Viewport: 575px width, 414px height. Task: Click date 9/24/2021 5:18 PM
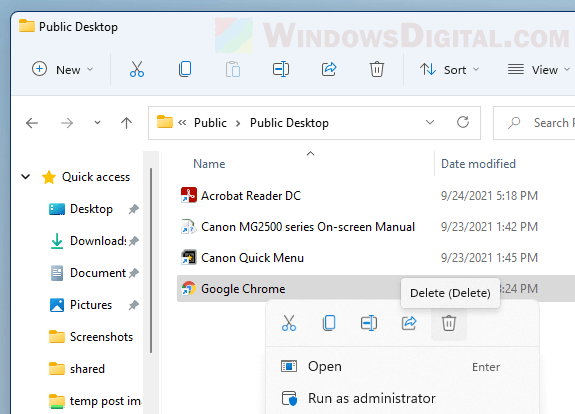point(489,196)
